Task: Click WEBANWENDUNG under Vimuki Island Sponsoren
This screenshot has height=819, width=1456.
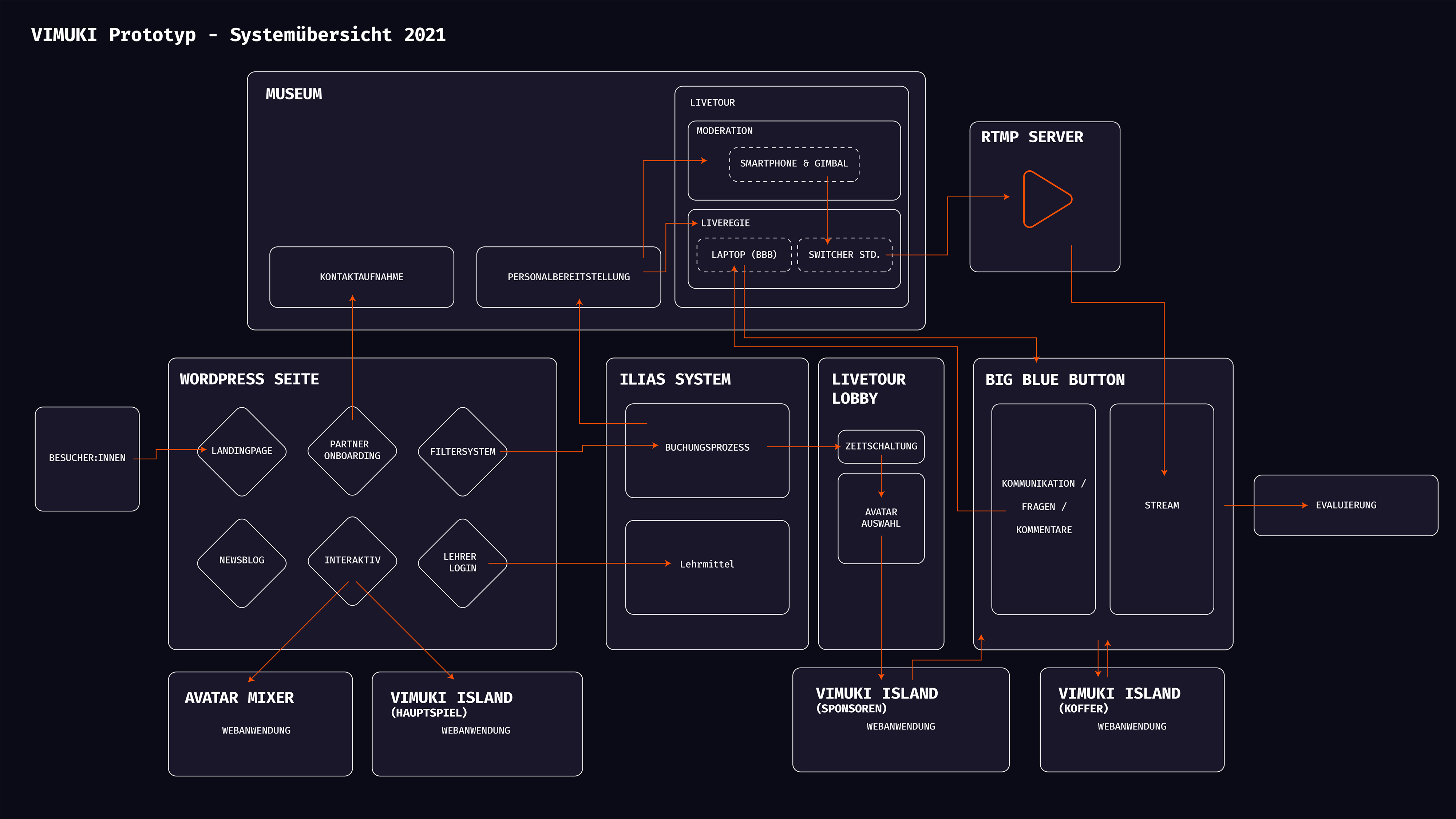Action: click(901, 727)
